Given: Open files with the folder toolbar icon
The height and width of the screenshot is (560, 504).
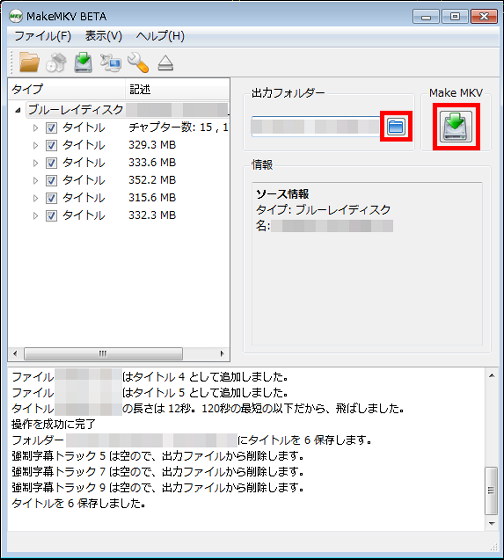Looking at the screenshot, I should click(x=29, y=62).
